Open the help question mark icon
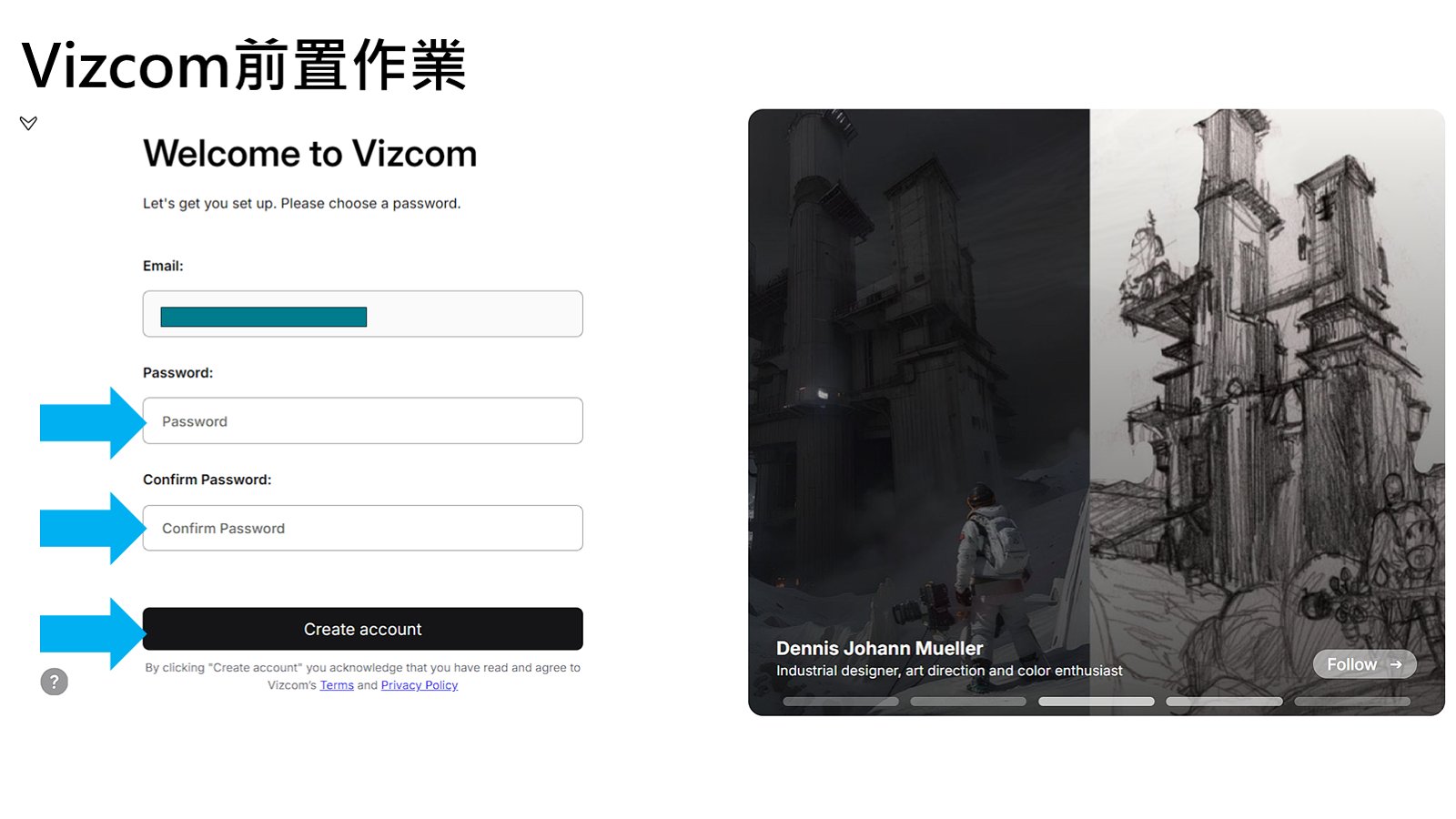This screenshot has width=1456, height=819. pyautogui.click(x=54, y=681)
